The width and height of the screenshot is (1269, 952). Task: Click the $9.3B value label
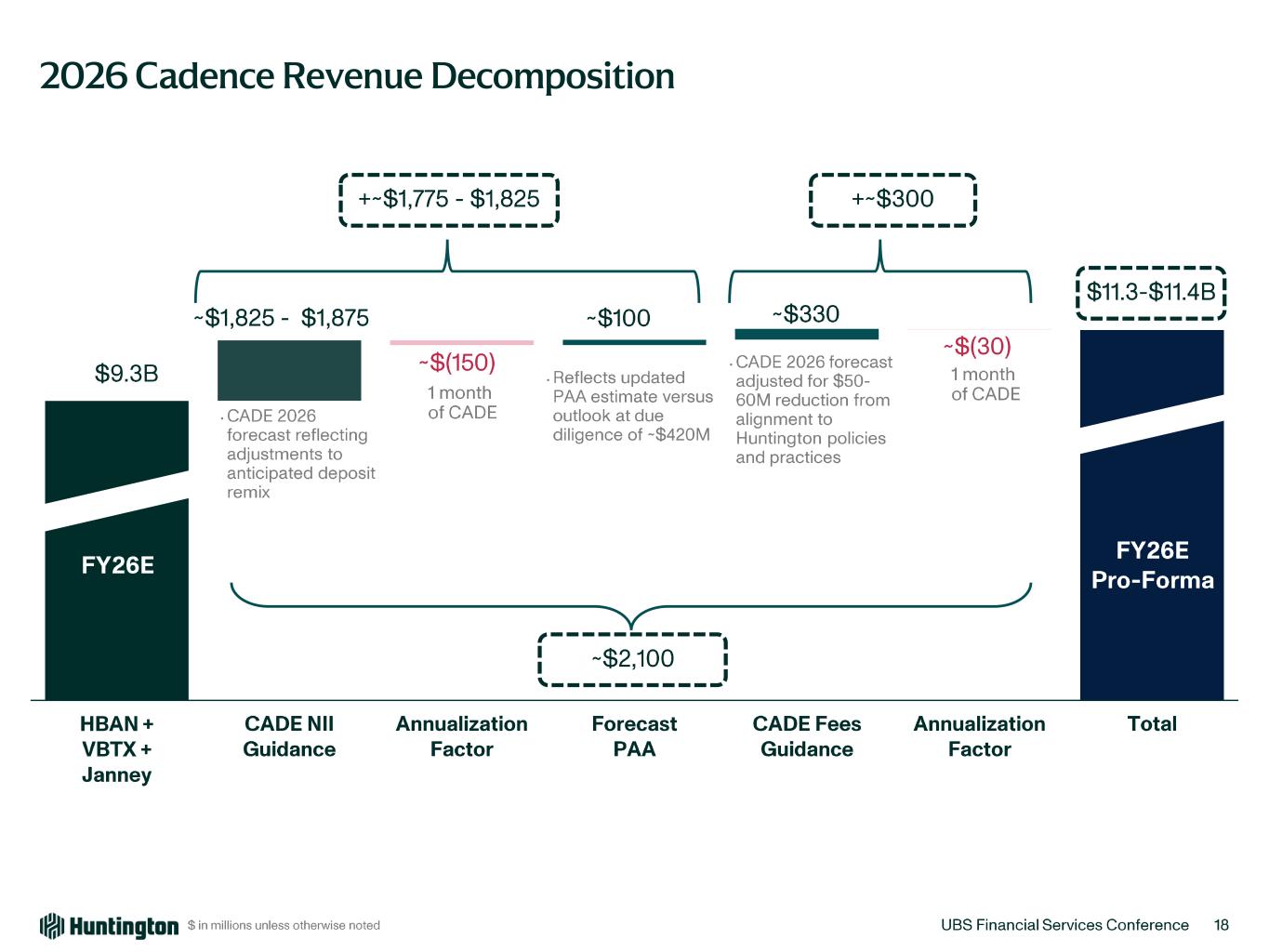pyautogui.click(x=126, y=374)
